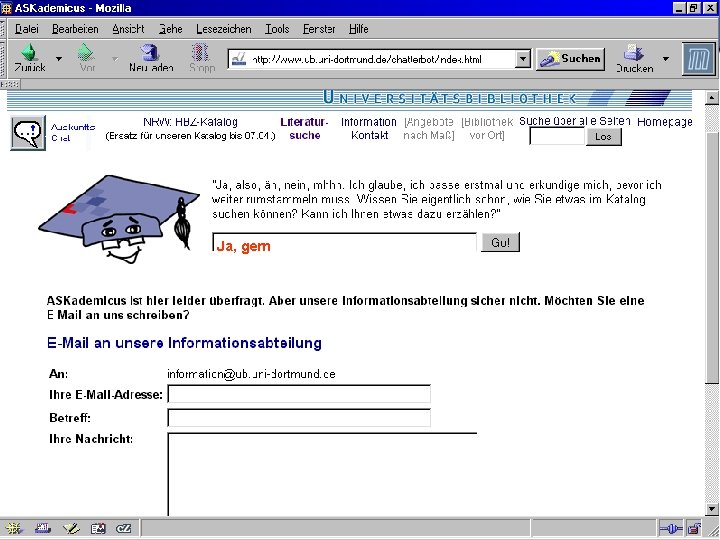Open the Angebote nach Maß link
720x540 pixels.
pos(428,129)
